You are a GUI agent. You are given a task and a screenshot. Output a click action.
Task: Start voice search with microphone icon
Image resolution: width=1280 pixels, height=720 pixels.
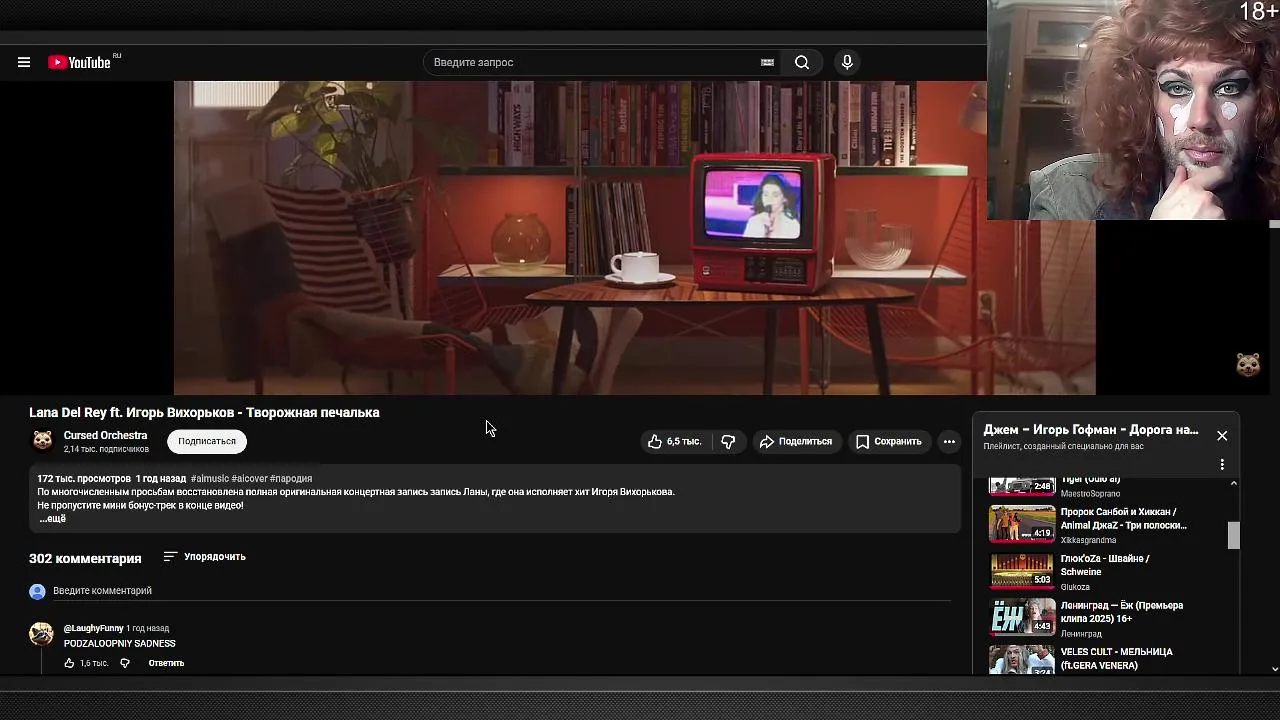point(847,62)
